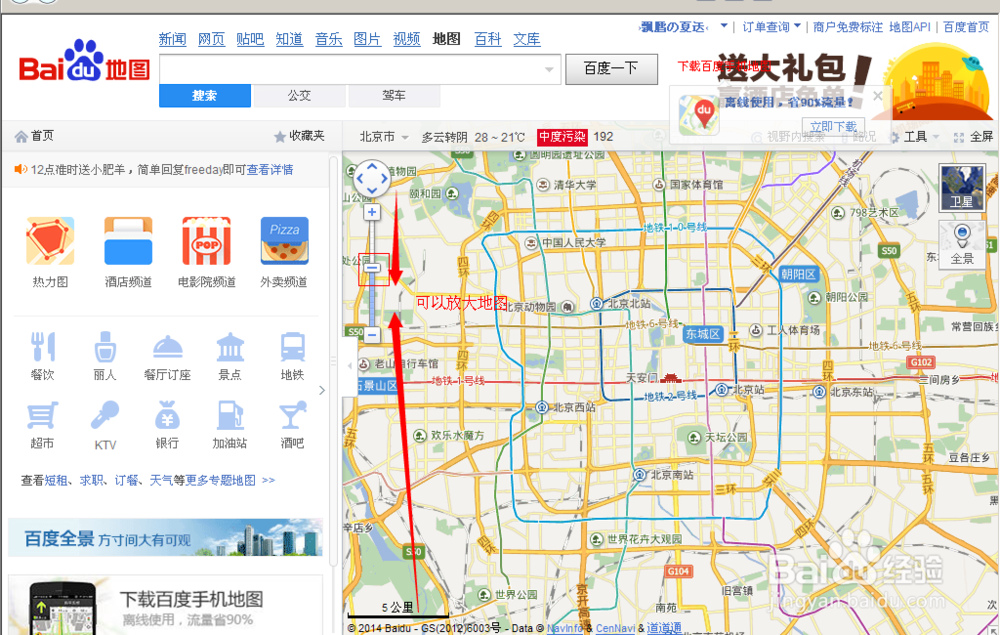
Task: Close the download promo popup
Action: [878, 96]
